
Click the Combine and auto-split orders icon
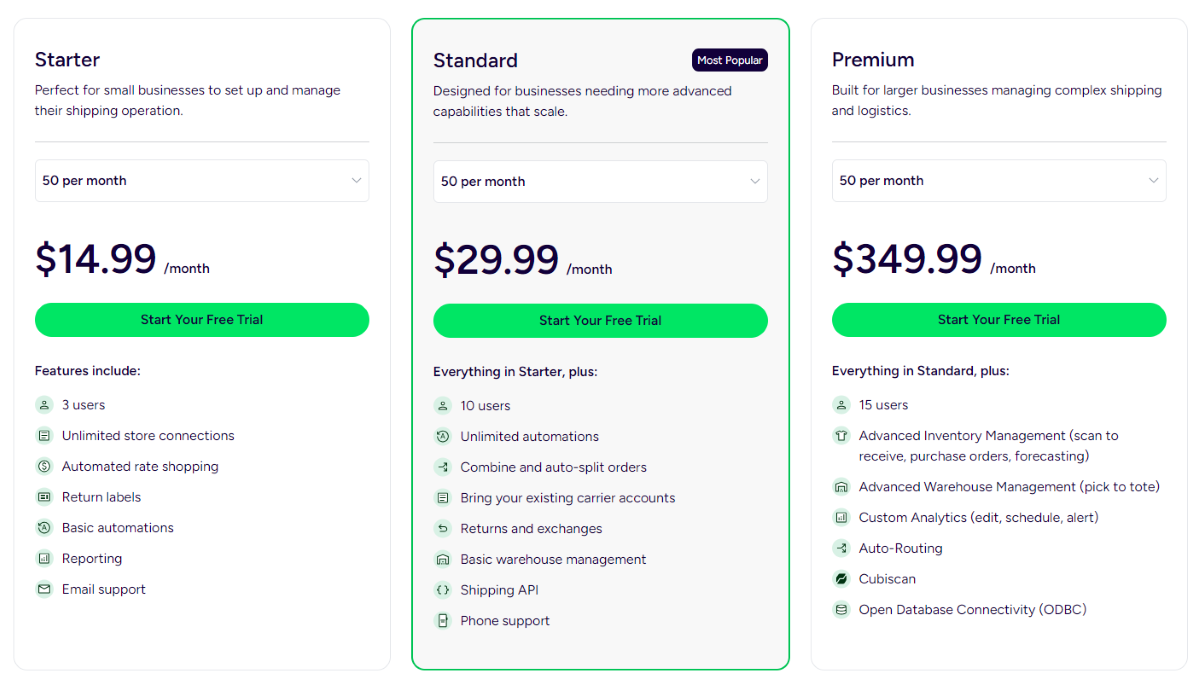pos(443,467)
